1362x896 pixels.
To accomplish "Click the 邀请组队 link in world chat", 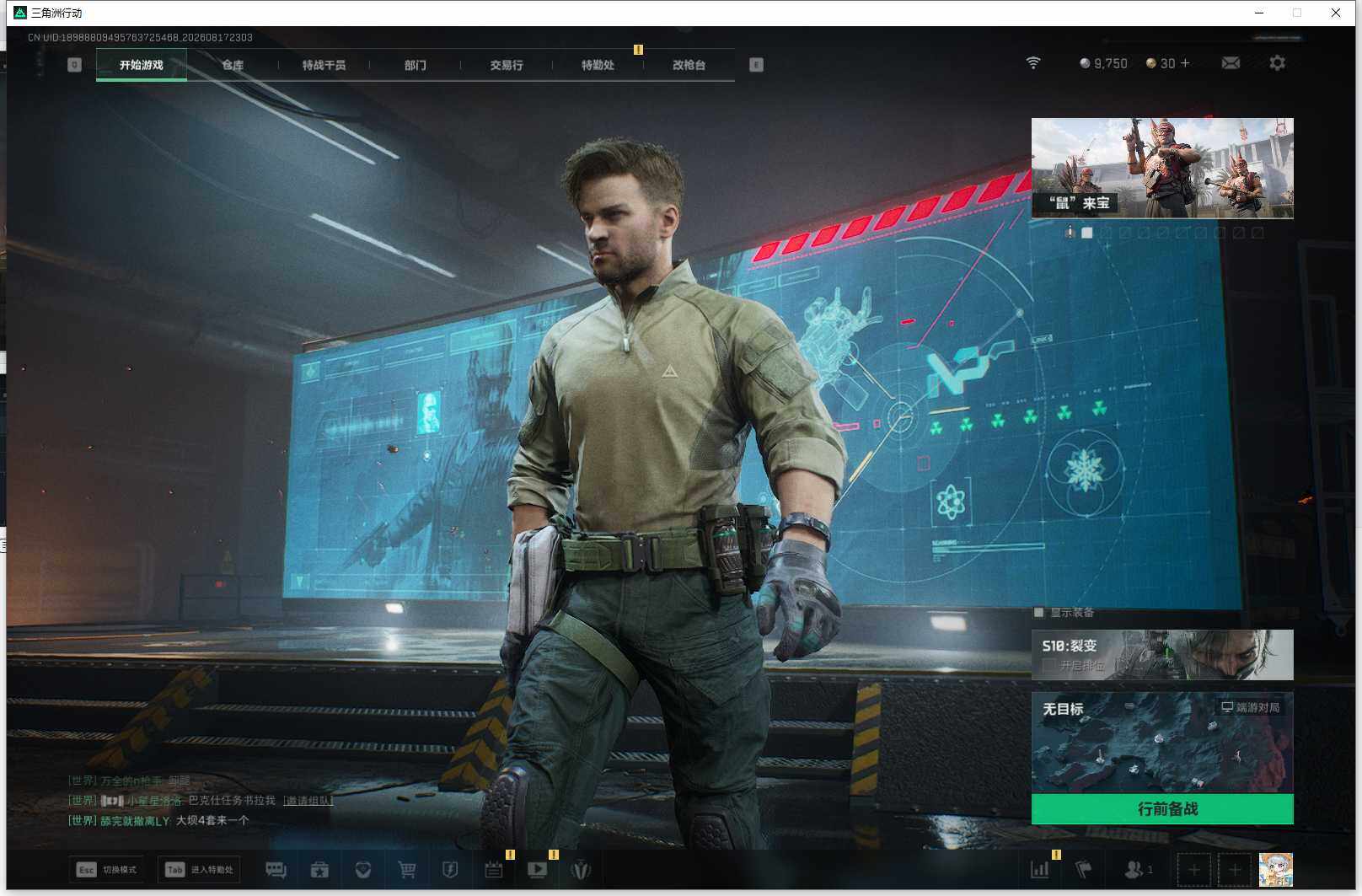I will click(308, 800).
